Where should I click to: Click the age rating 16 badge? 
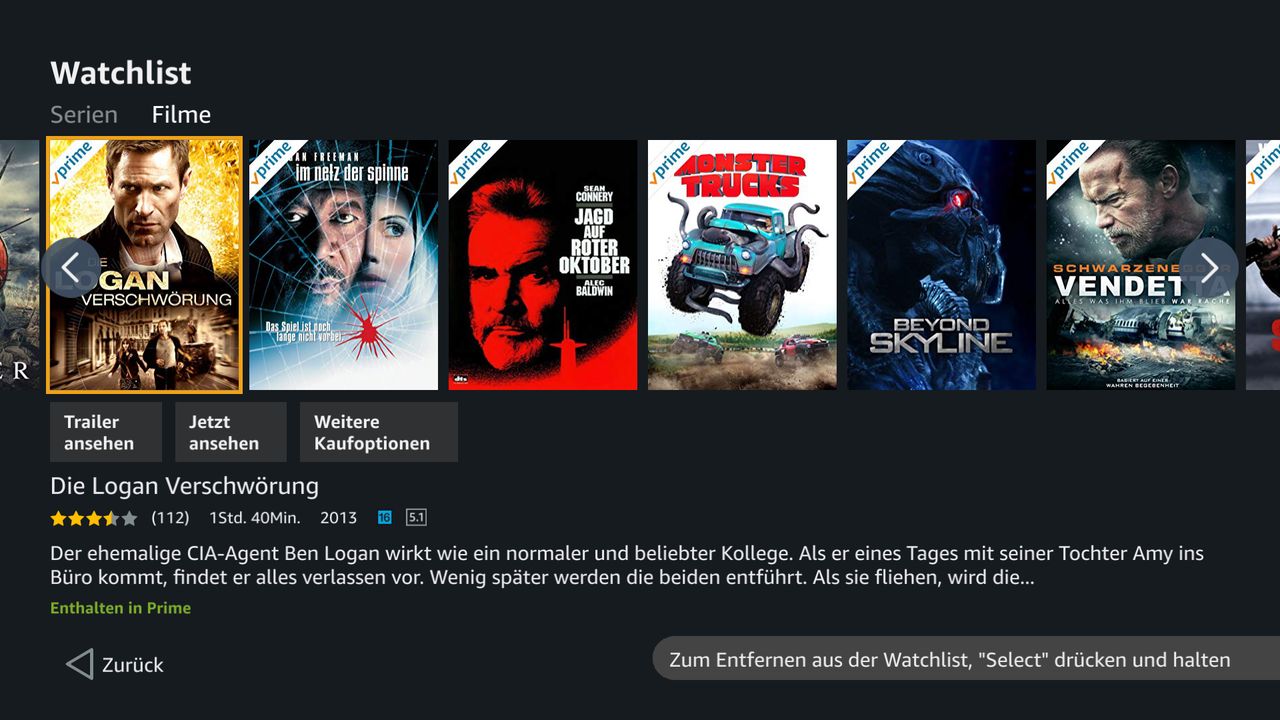[x=385, y=518]
